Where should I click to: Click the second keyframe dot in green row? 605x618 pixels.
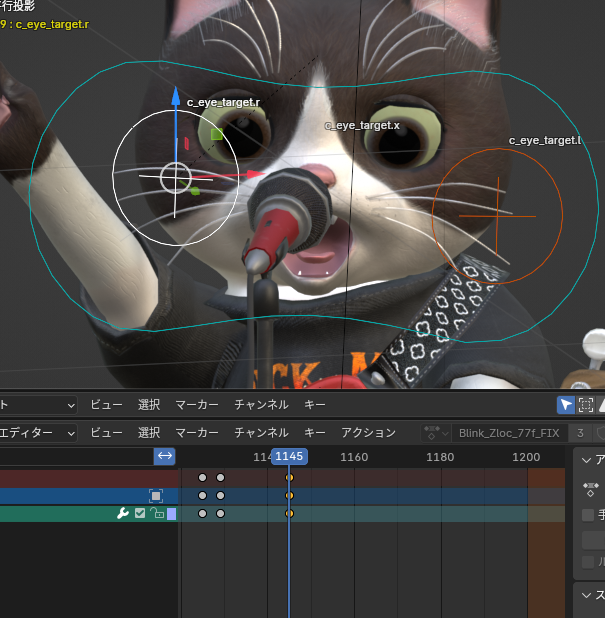(x=220, y=514)
